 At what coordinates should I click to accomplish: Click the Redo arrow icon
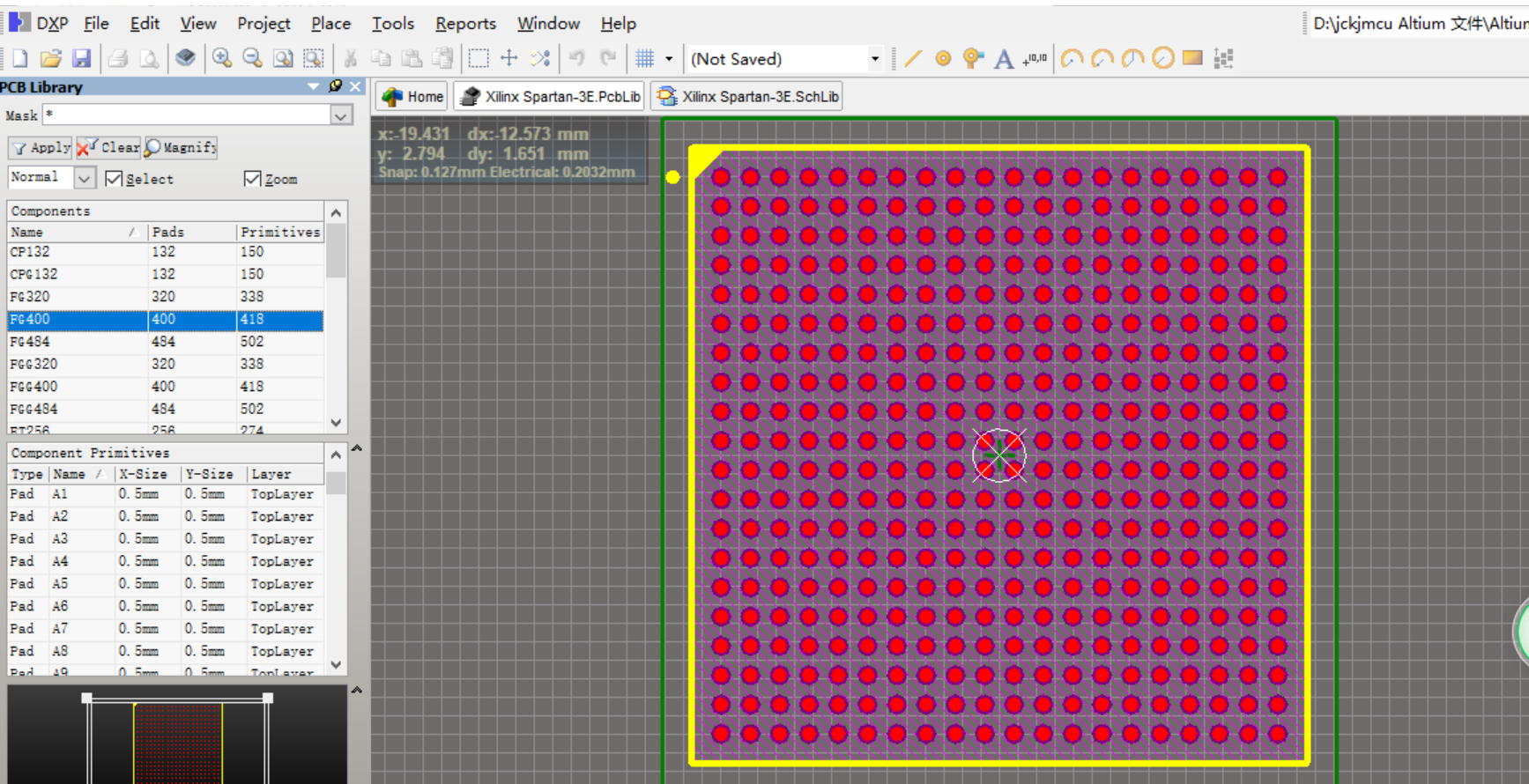[x=608, y=59]
